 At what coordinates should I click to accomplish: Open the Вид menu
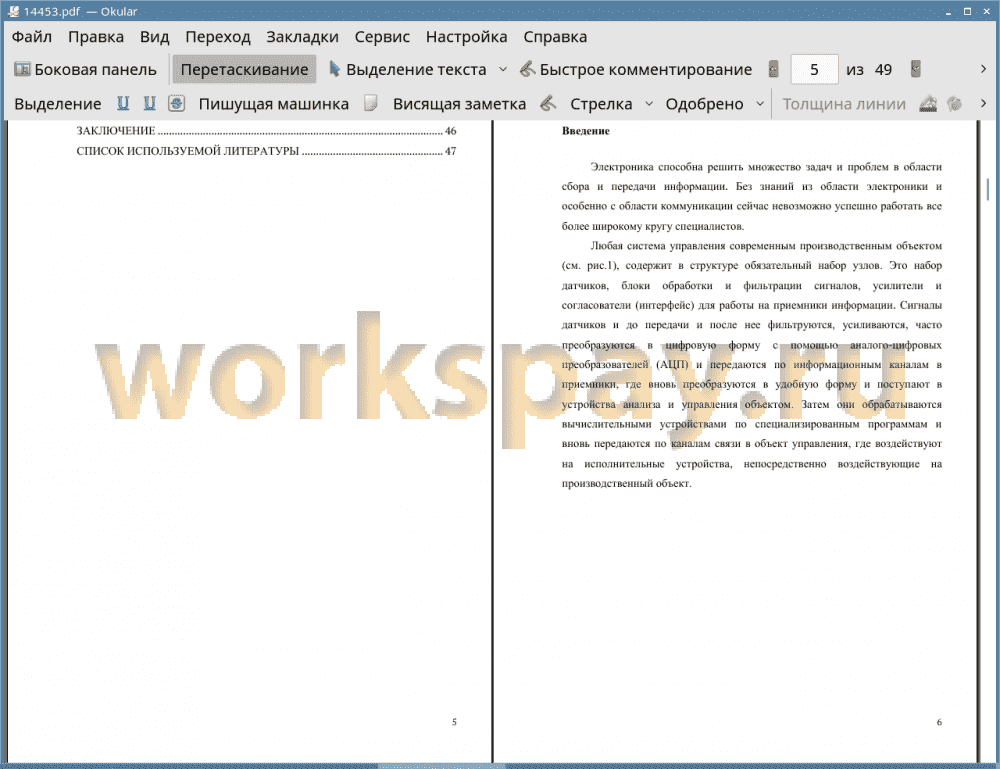(x=154, y=37)
